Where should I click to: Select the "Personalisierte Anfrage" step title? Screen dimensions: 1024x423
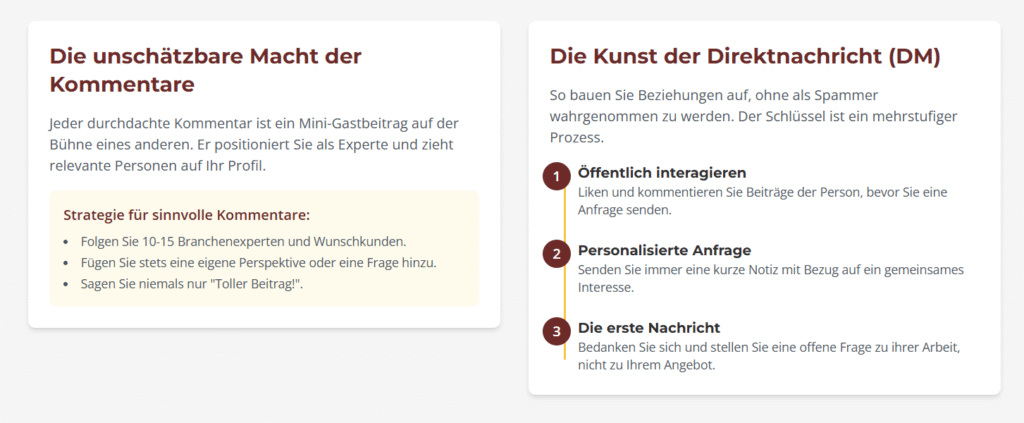coord(664,250)
